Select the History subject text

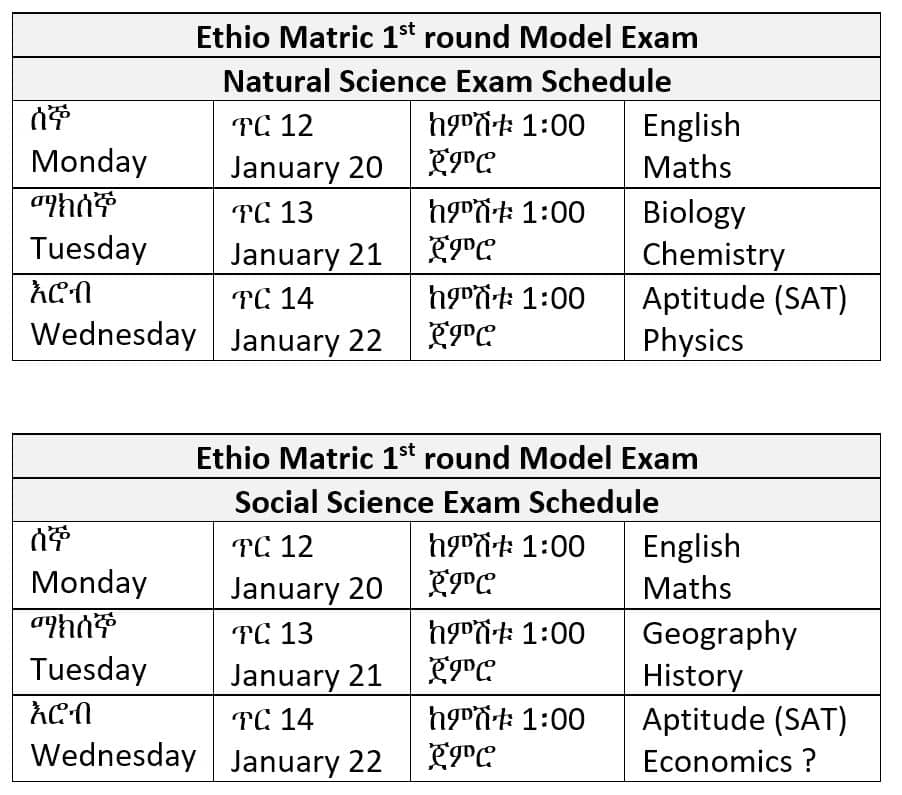pos(692,675)
